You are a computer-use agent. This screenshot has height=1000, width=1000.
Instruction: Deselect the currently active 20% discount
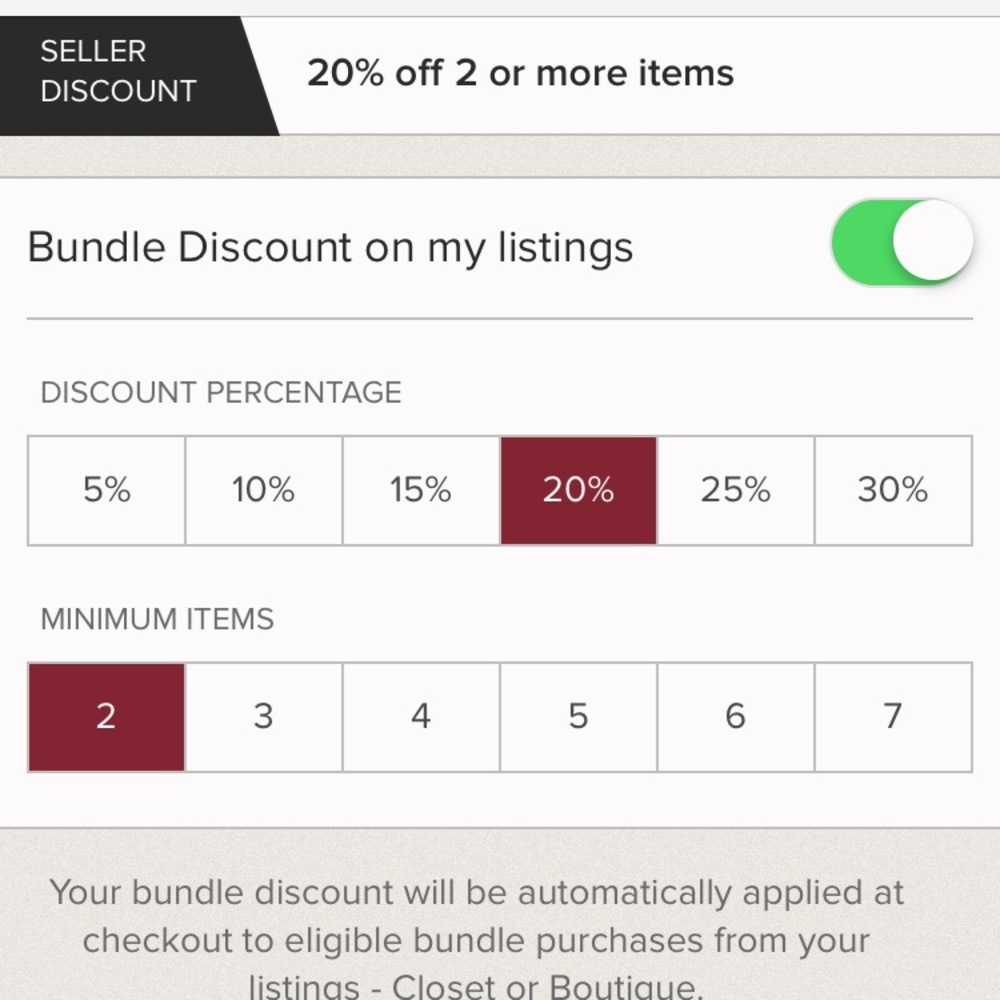(578, 490)
